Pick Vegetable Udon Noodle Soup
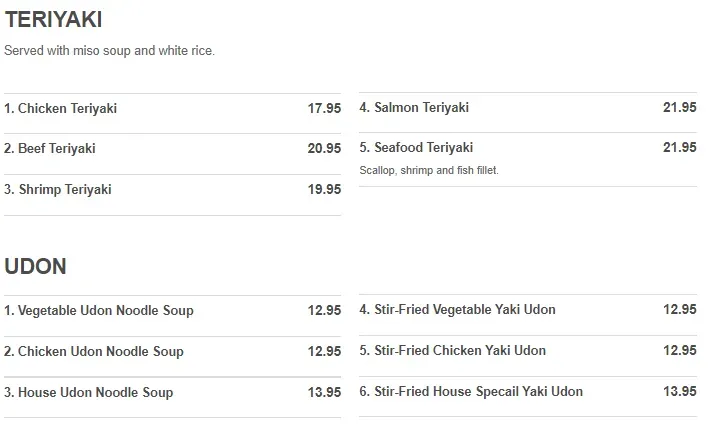 point(99,311)
